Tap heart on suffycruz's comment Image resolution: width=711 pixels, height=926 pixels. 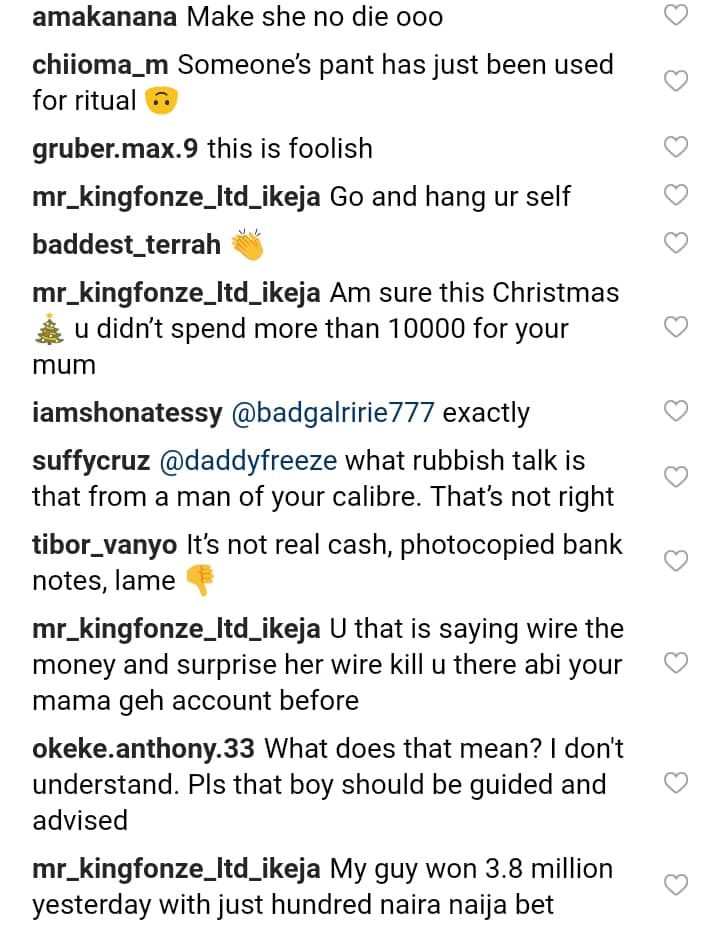(x=677, y=477)
